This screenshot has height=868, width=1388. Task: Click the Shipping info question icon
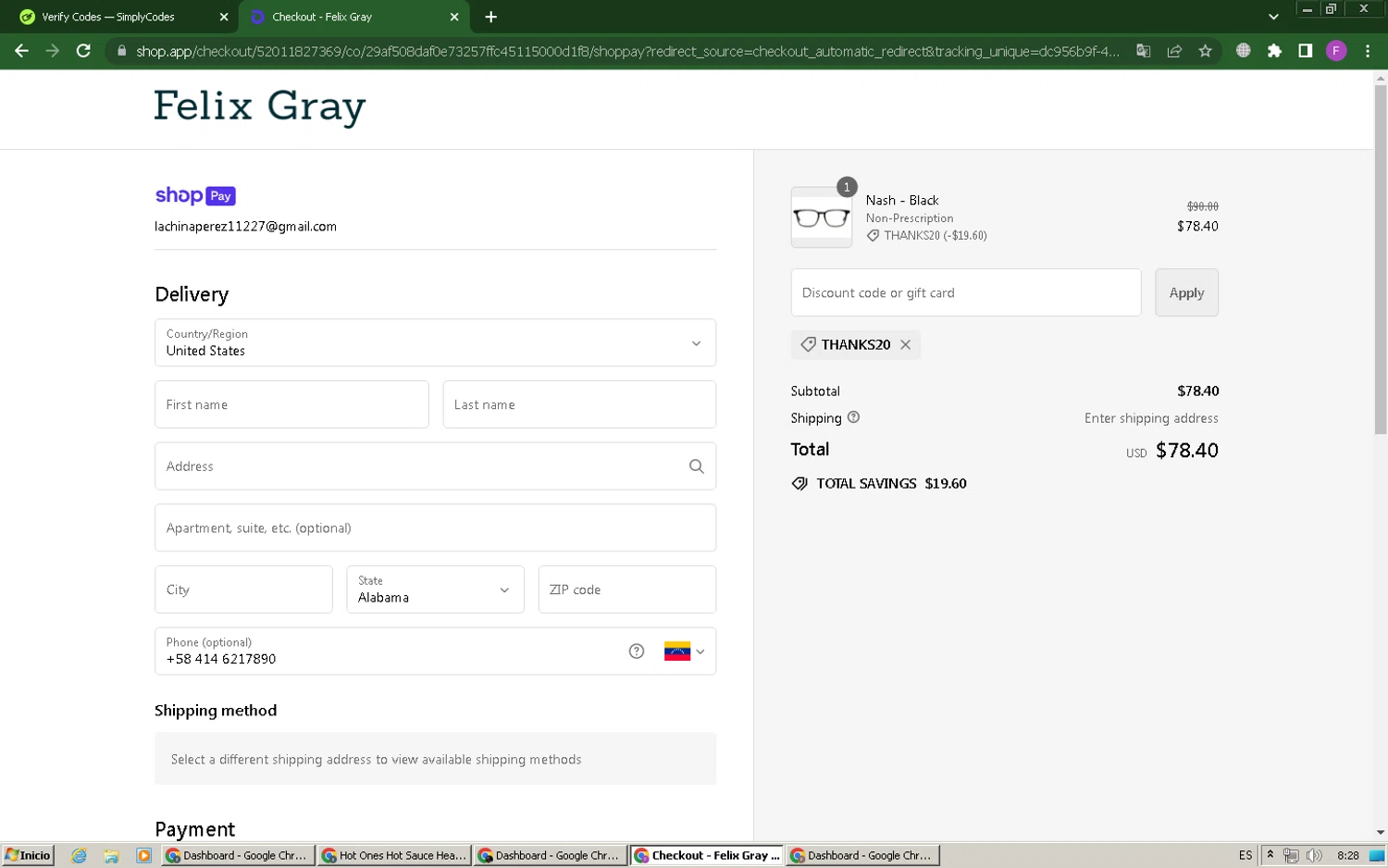click(853, 417)
